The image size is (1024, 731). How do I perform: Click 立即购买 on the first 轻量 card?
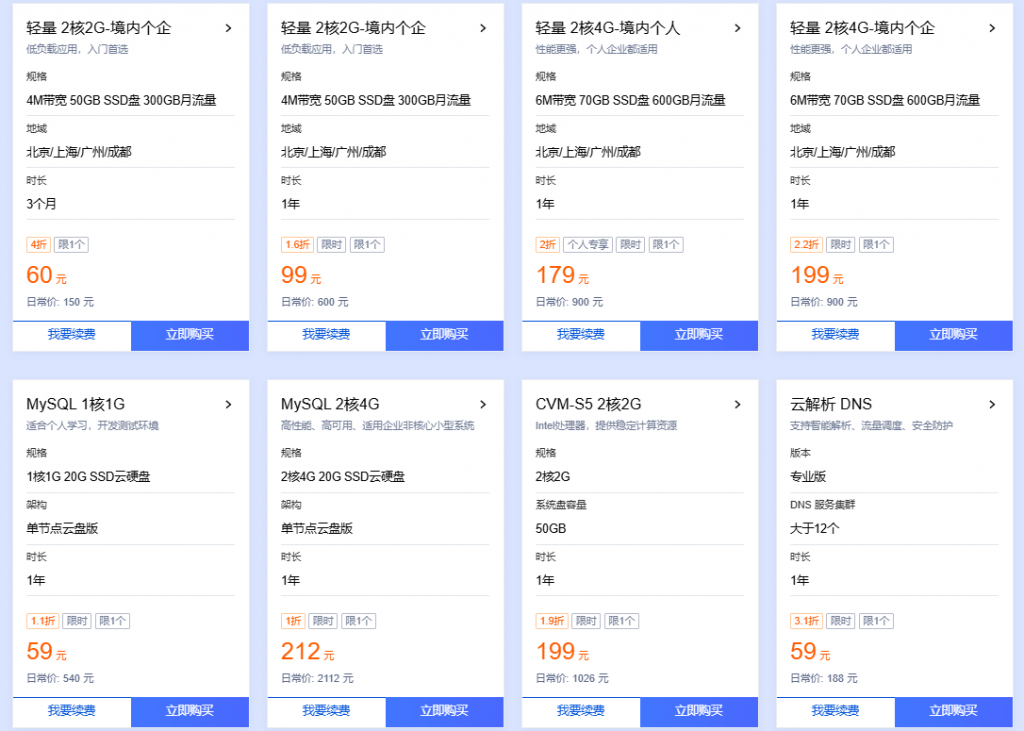[189, 335]
